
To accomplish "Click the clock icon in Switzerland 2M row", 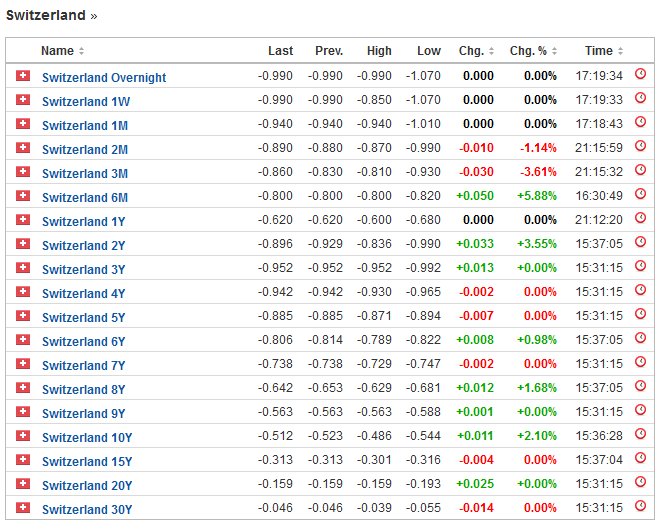I will coord(640,146).
